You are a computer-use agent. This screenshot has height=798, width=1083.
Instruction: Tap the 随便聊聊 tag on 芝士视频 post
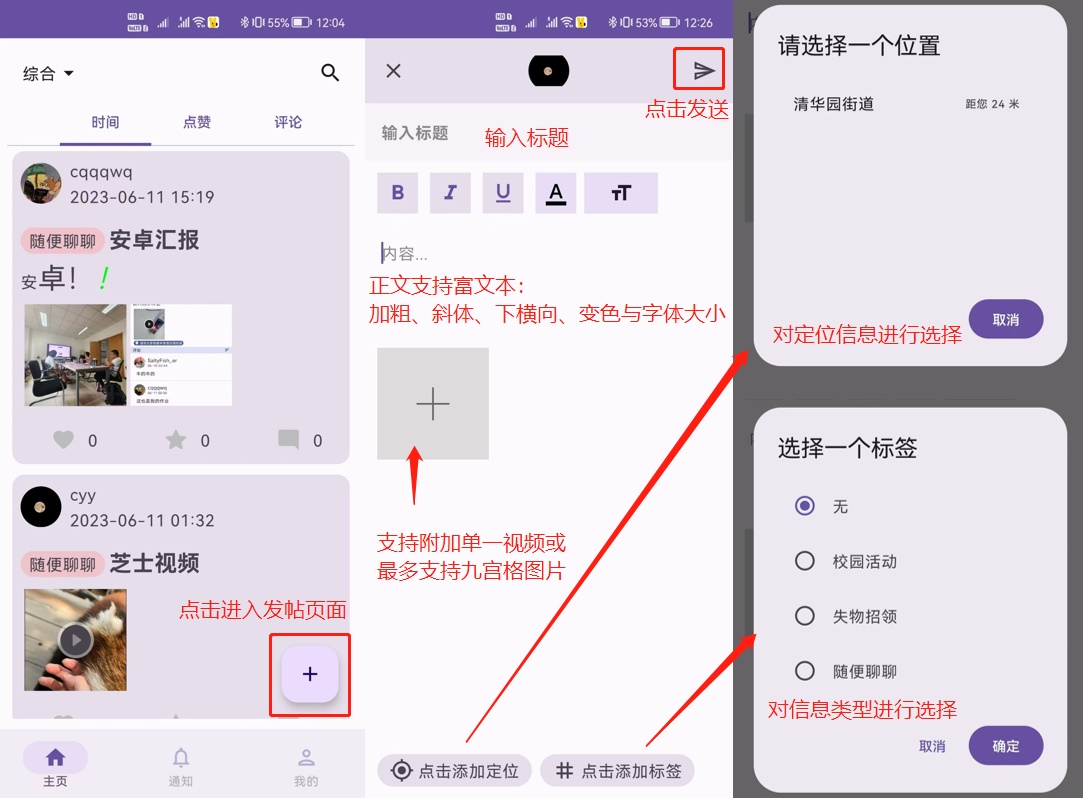pos(63,564)
